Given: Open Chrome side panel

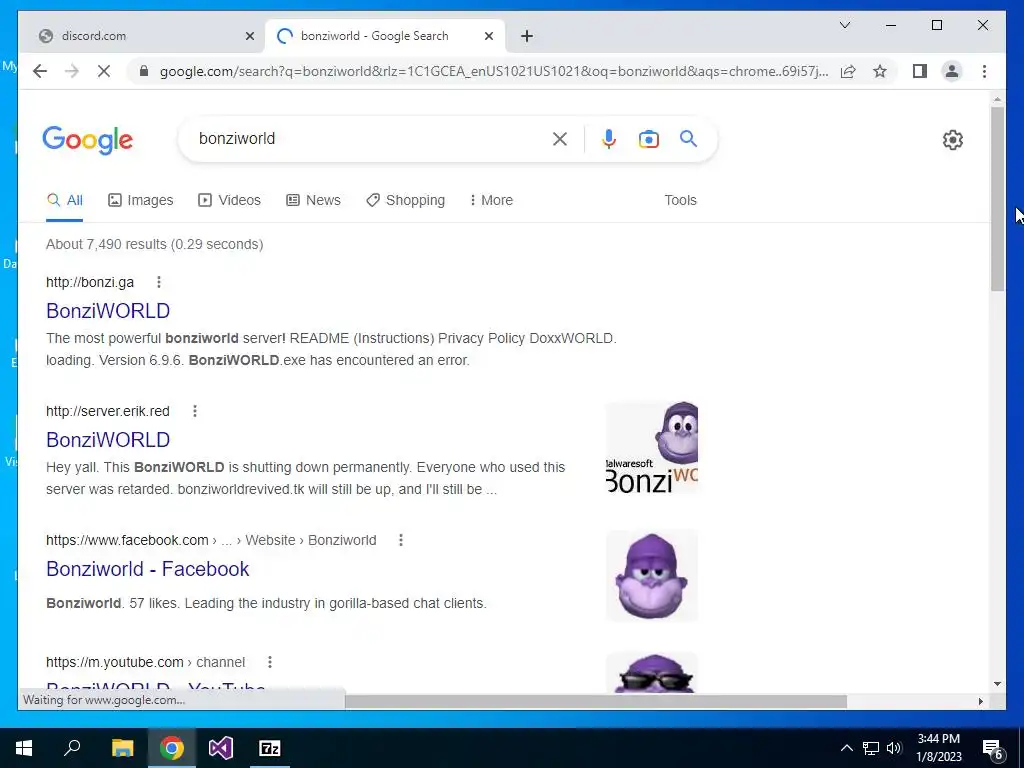Looking at the screenshot, I should (x=920, y=71).
